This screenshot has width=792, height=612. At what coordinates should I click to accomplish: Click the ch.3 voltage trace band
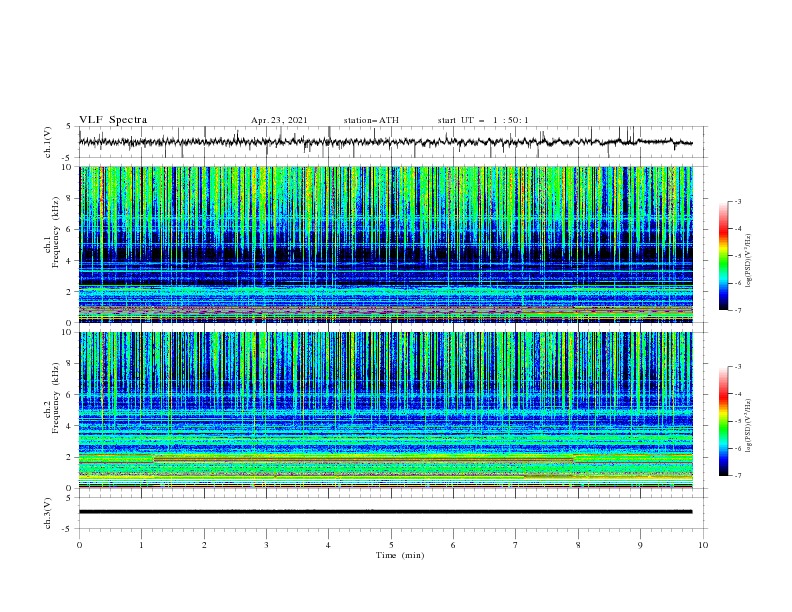[x=385, y=512]
